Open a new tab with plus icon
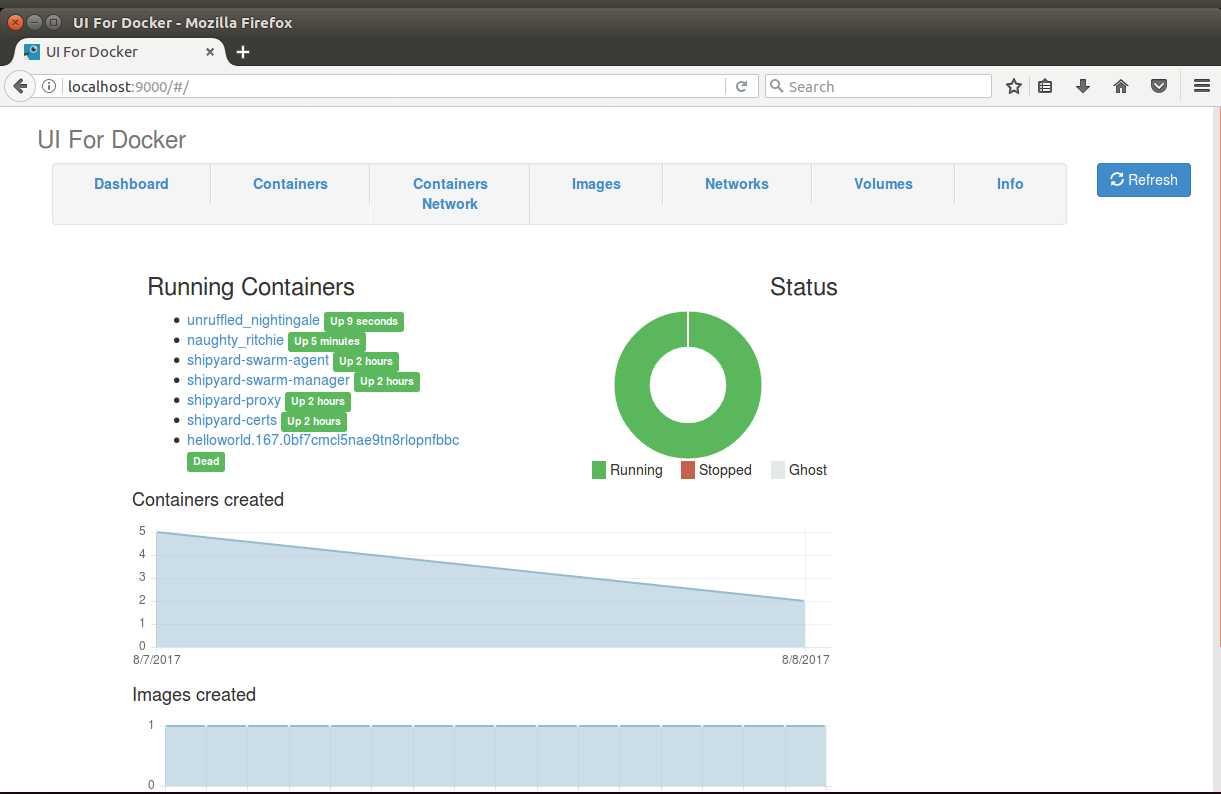 [x=243, y=52]
